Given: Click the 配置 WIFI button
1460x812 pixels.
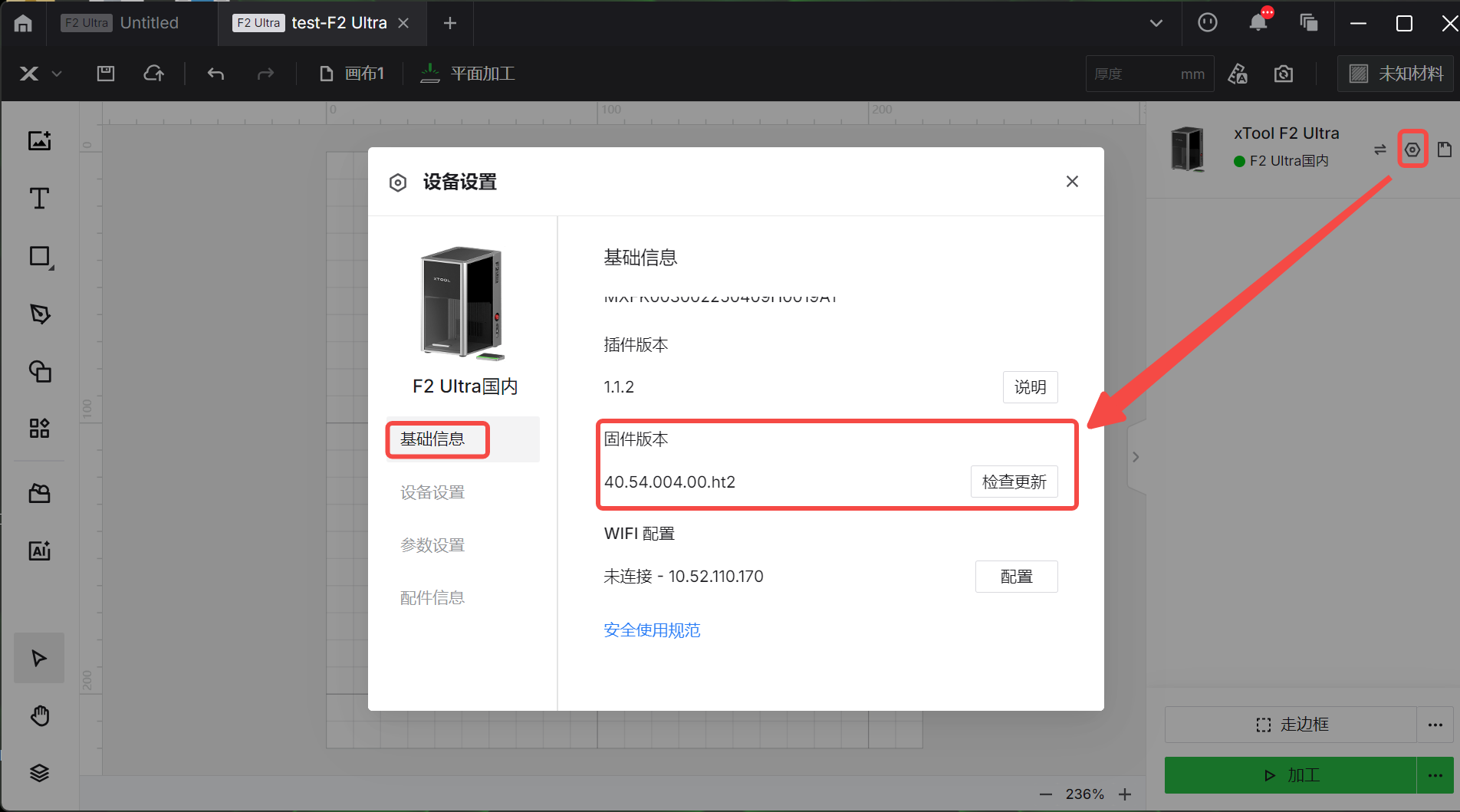Looking at the screenshot, I should tap(1016, 577).
